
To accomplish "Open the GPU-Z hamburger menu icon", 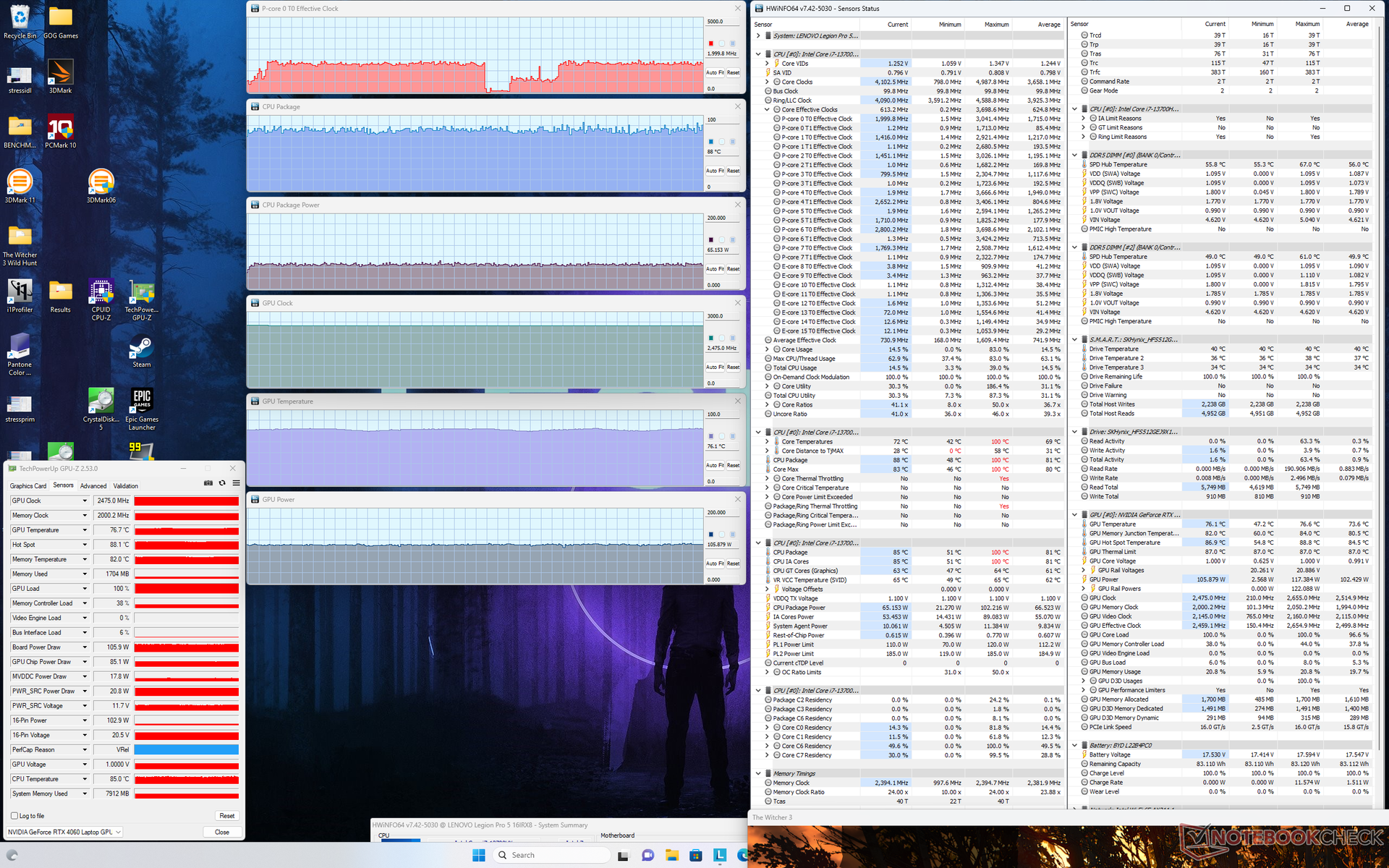I will click(x=236, y=483).
